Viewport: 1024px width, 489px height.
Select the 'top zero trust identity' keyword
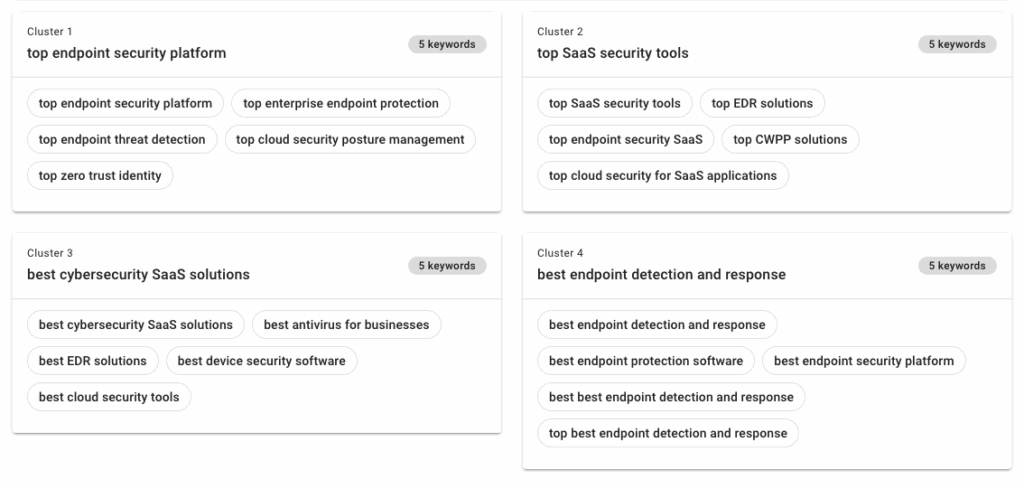pyautogui.click(x=100, y=175)
